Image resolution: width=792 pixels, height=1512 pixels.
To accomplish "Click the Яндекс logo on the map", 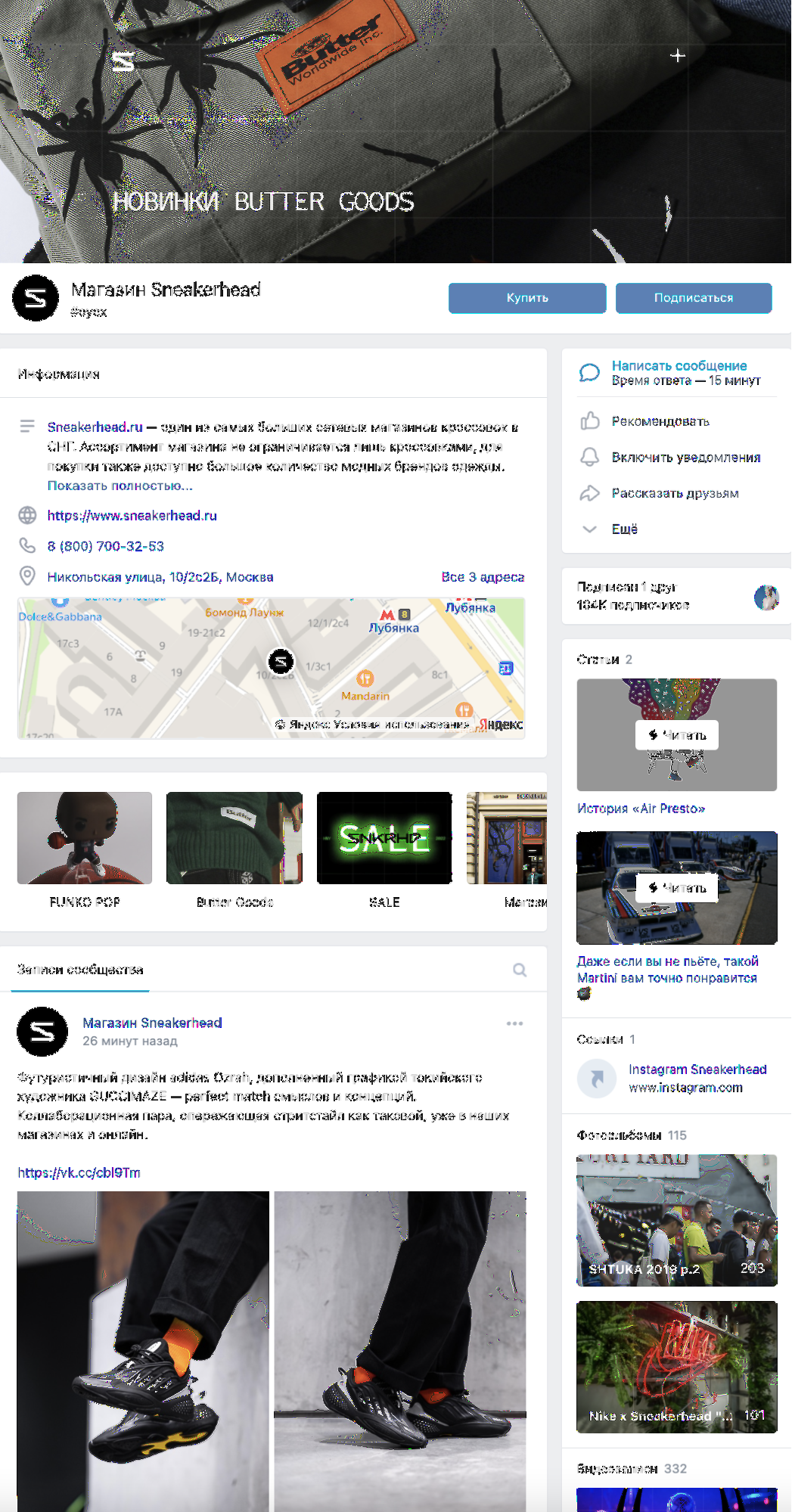I will tap(501, 725).
